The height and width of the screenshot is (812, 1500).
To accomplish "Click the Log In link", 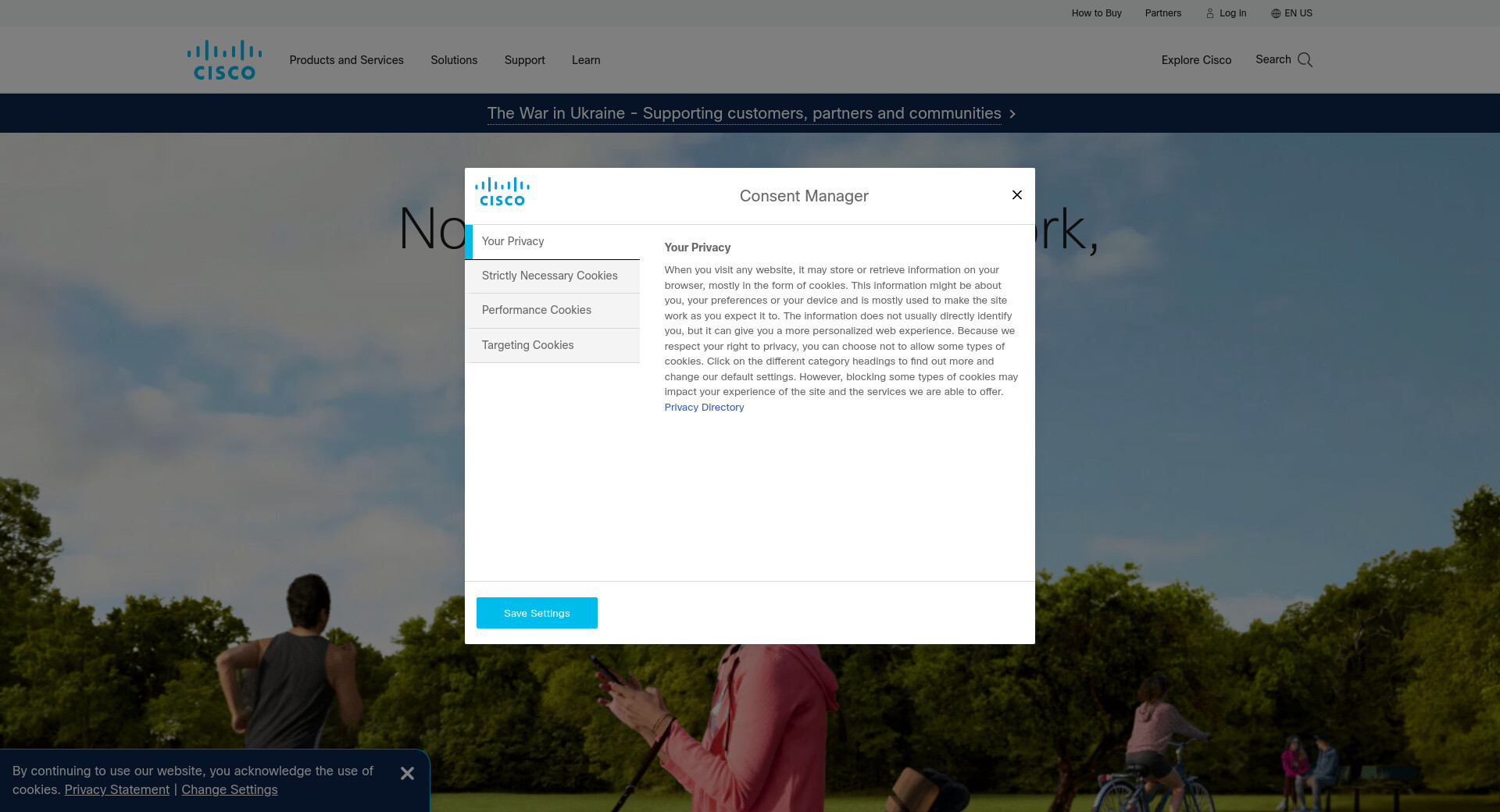I will 1233,13.
